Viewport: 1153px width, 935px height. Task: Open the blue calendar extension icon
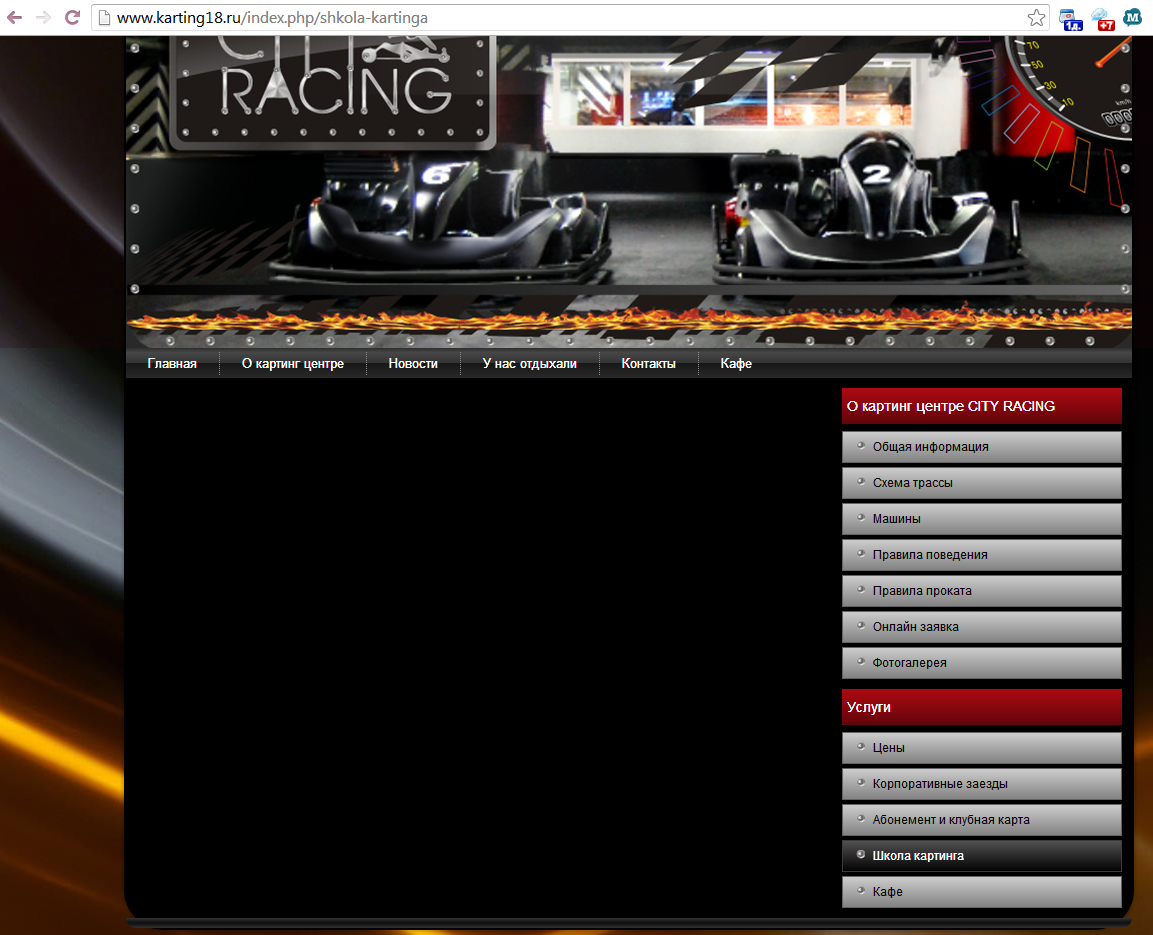click(x=1071, y=19)
